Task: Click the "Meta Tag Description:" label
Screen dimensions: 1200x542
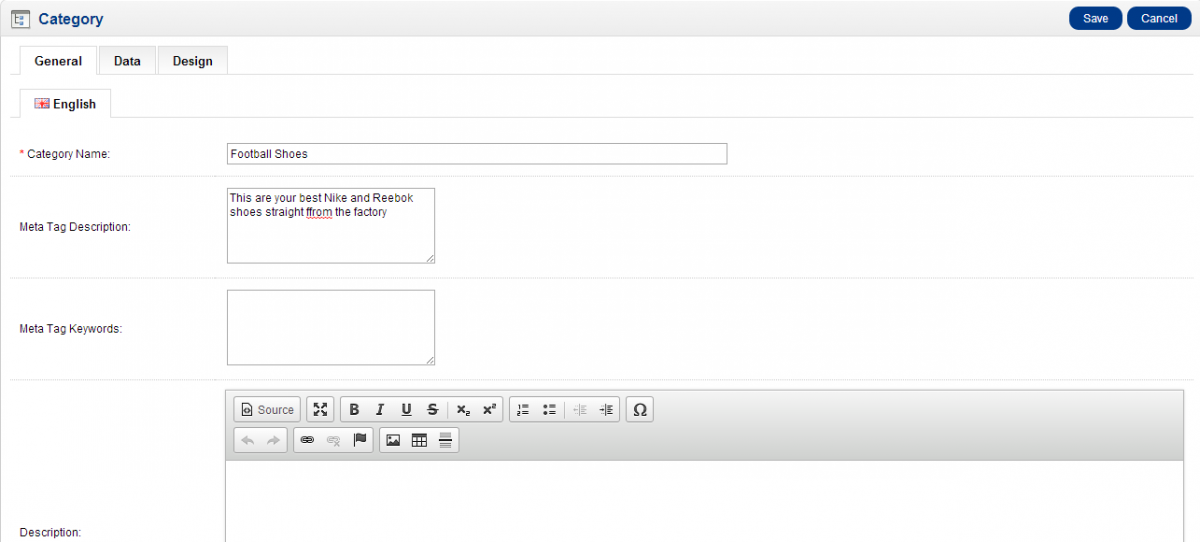Action: 75,227
